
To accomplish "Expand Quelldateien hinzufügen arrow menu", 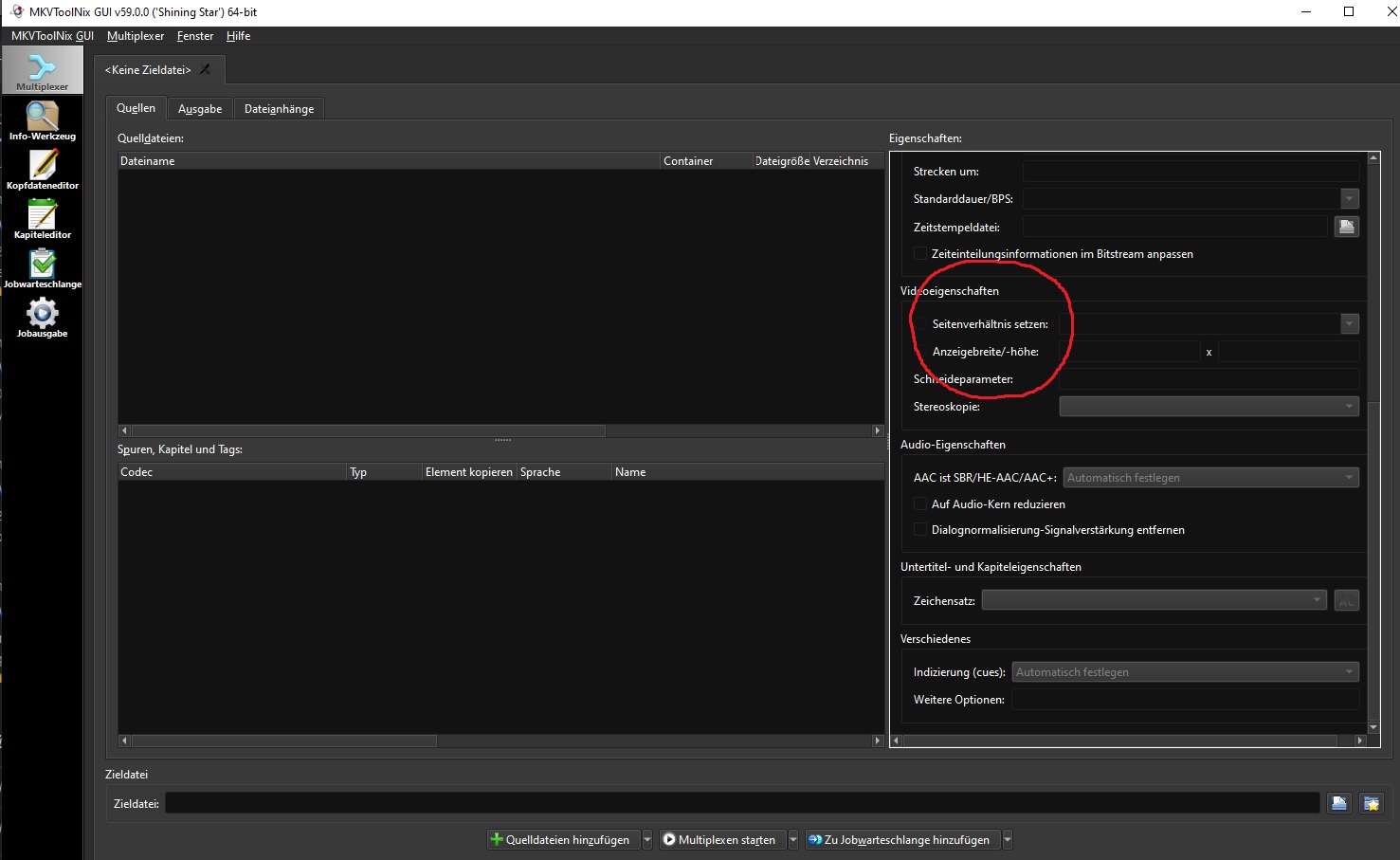I will pos(647,840).
